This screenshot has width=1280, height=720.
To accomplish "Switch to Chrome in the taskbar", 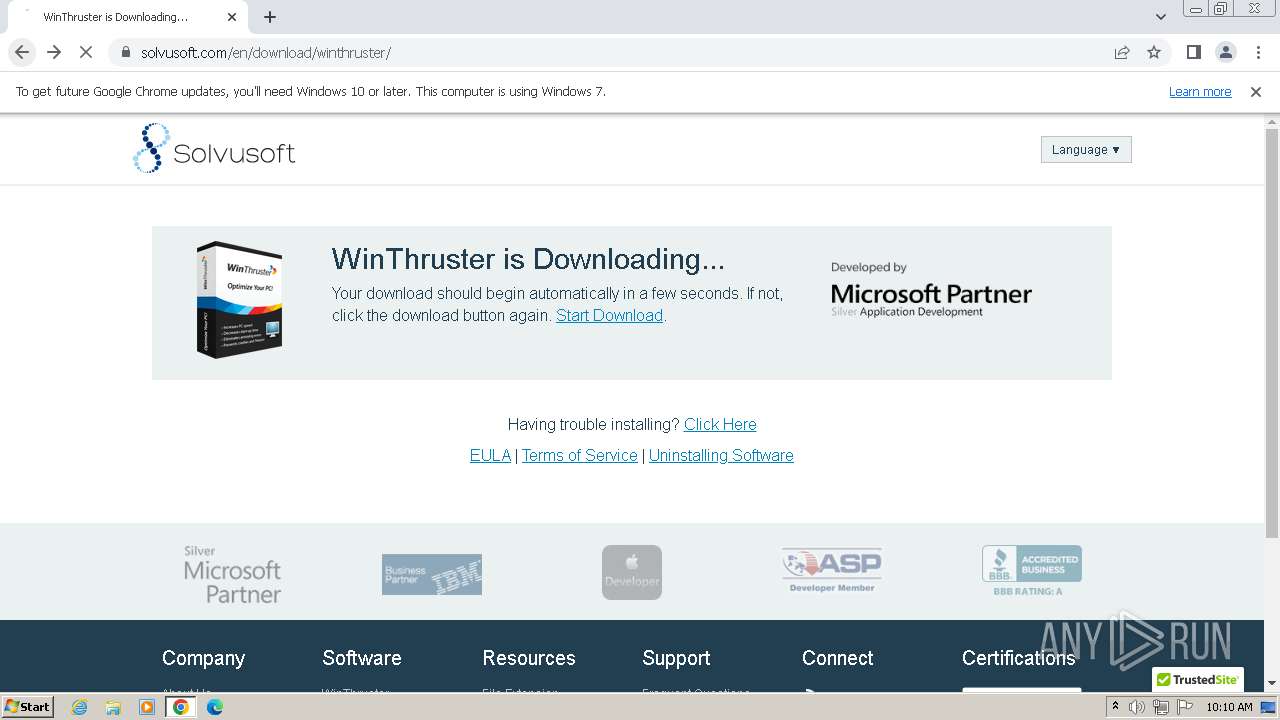I will coord(181,707).
